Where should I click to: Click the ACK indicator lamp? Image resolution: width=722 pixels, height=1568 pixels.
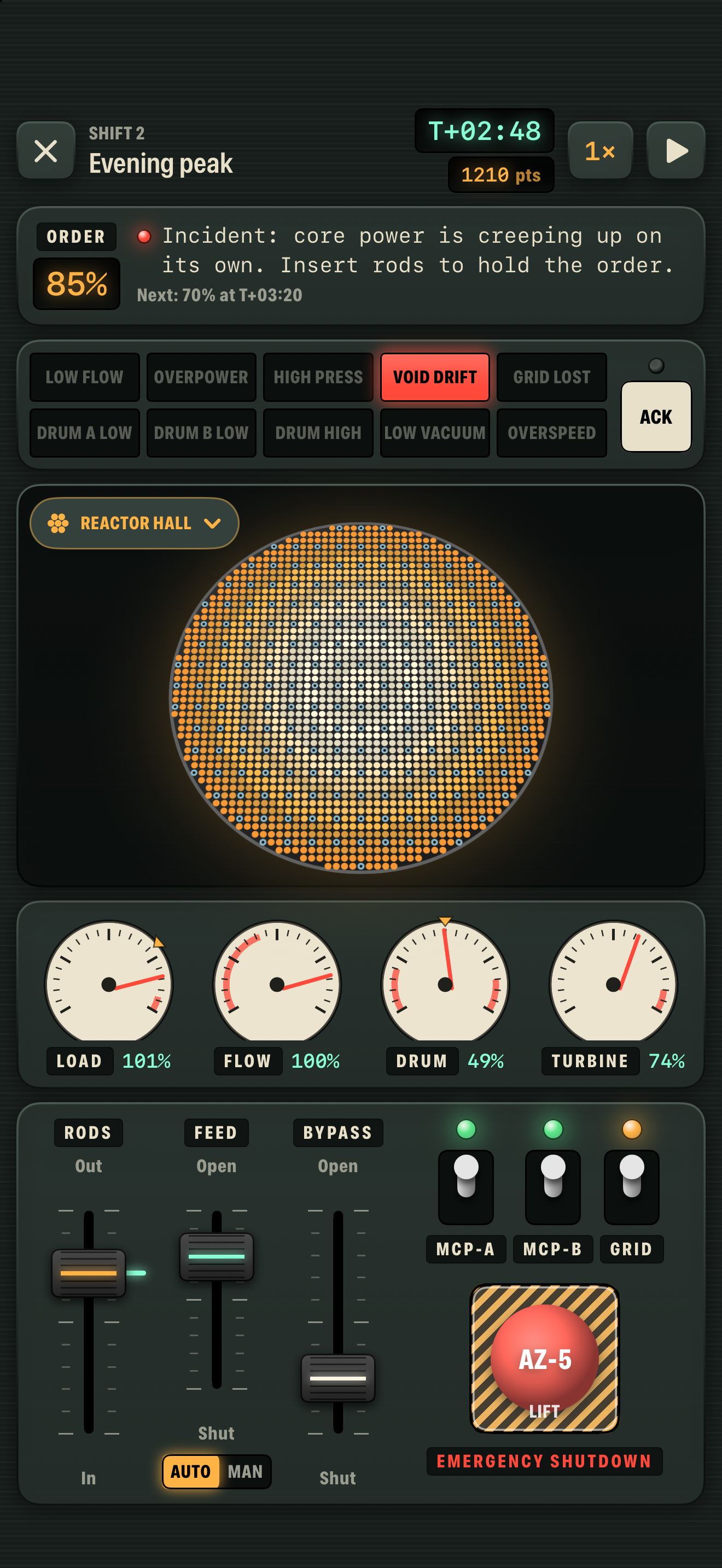click(656, 365)
